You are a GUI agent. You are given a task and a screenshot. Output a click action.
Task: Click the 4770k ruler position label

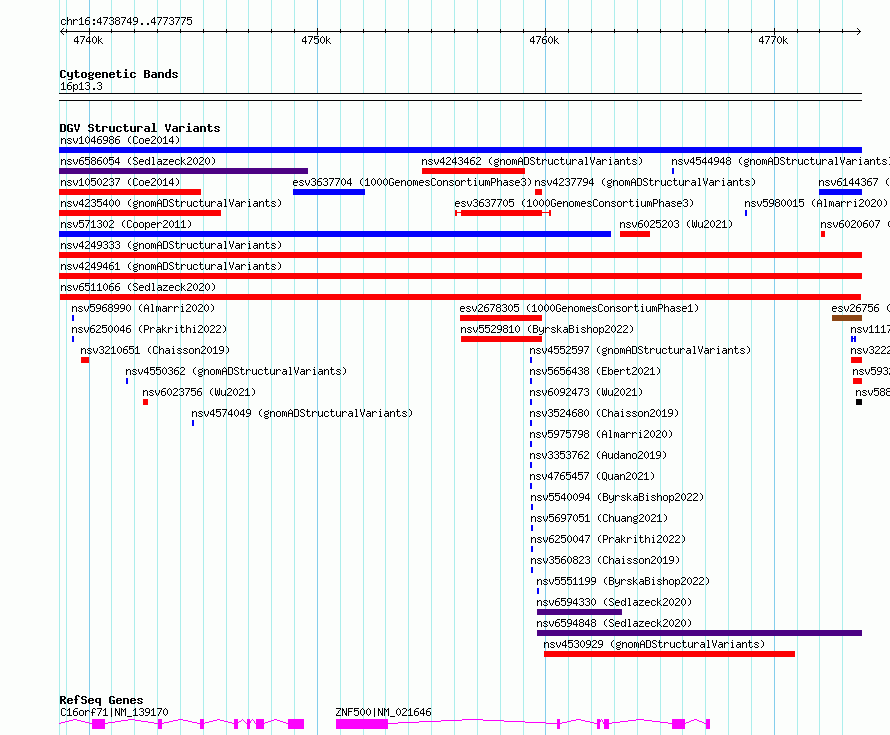(773, 40)
